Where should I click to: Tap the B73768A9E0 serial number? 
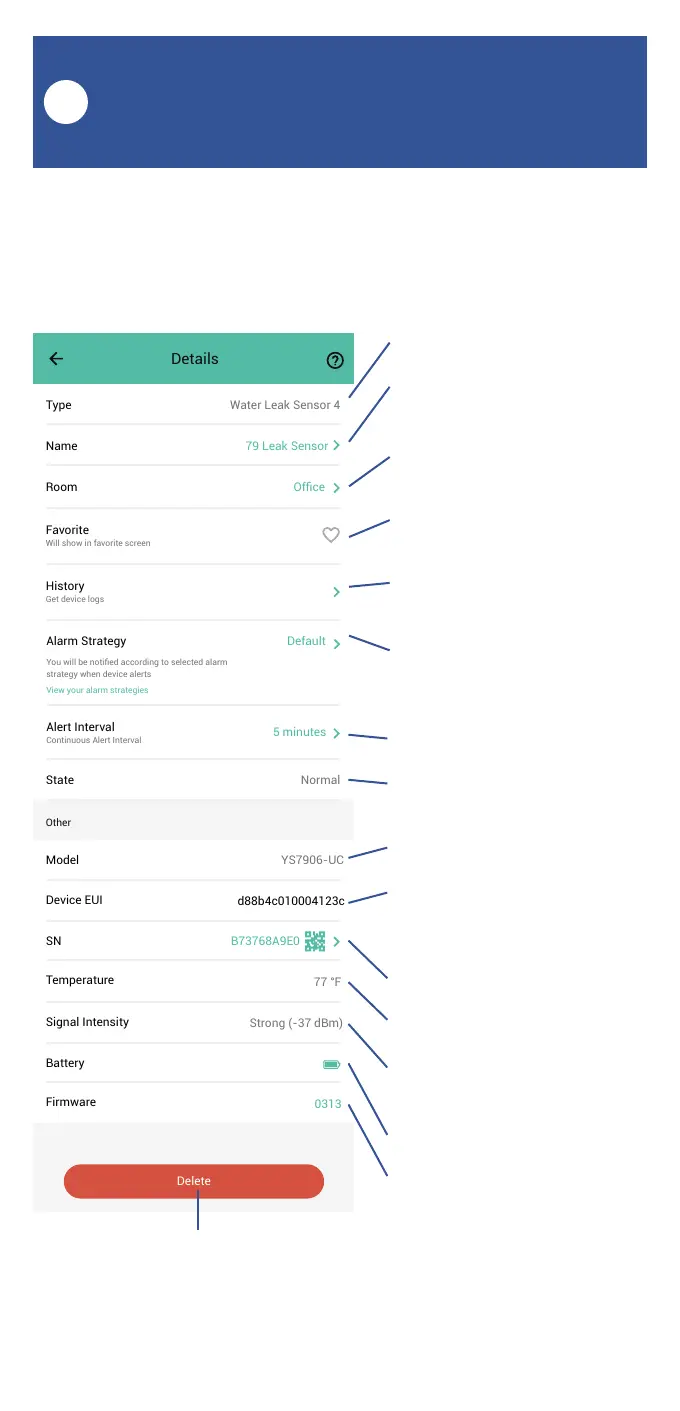tap(265, 941)
